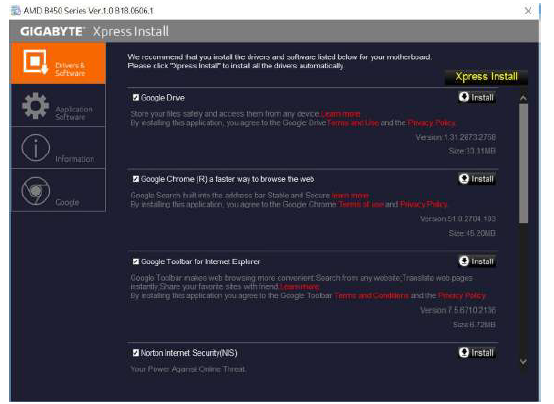Uncheck Norton Internet Security checkbox

point(136,353)
